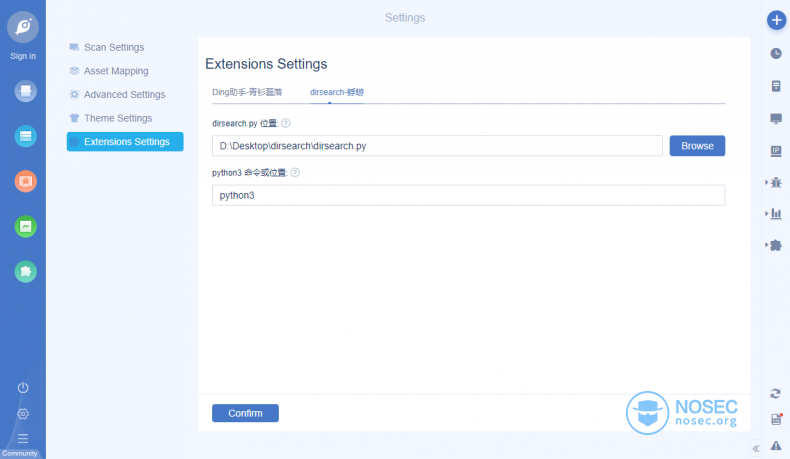Viewport: 790px width, 459px height.
Task: Collapse the right panel with double chevron
Action: click(756, 448)
